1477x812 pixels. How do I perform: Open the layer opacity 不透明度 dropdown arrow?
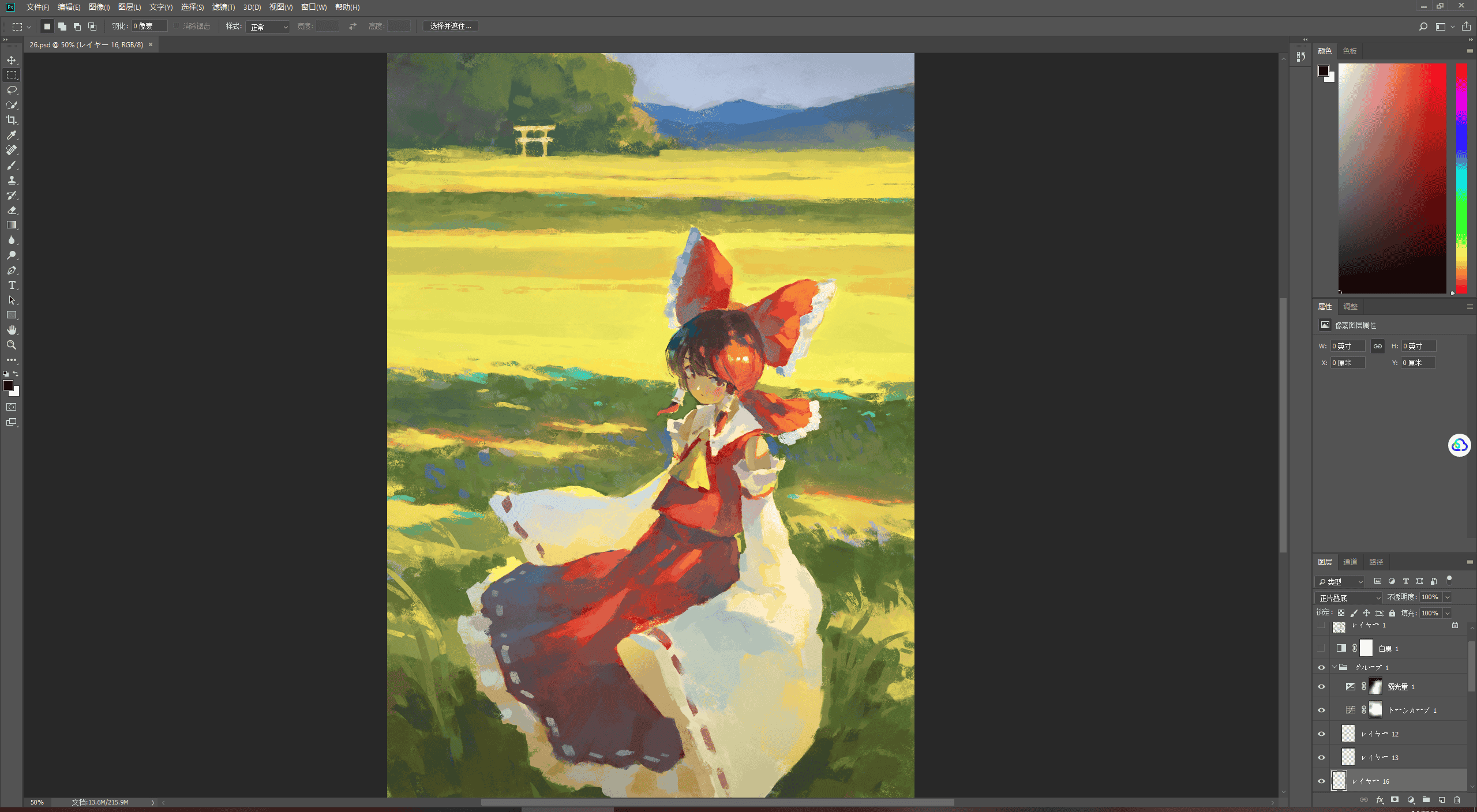1447,597
